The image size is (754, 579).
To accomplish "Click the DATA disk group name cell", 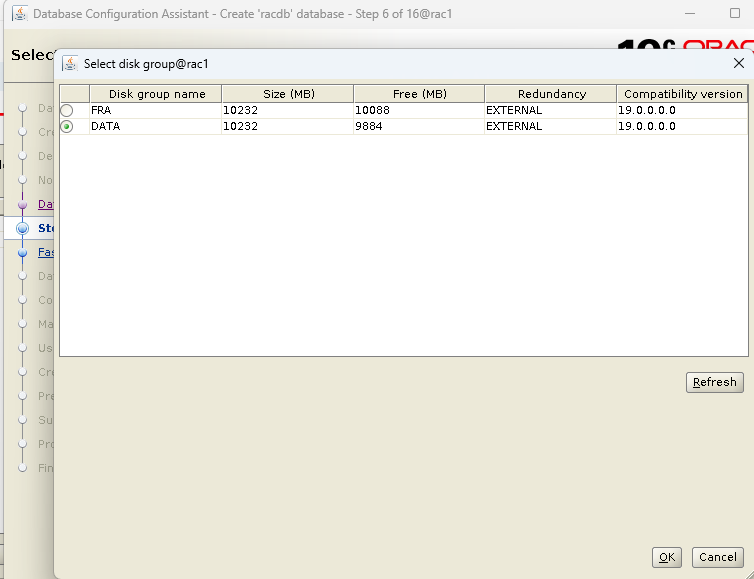I will click(x=156, y=126).
